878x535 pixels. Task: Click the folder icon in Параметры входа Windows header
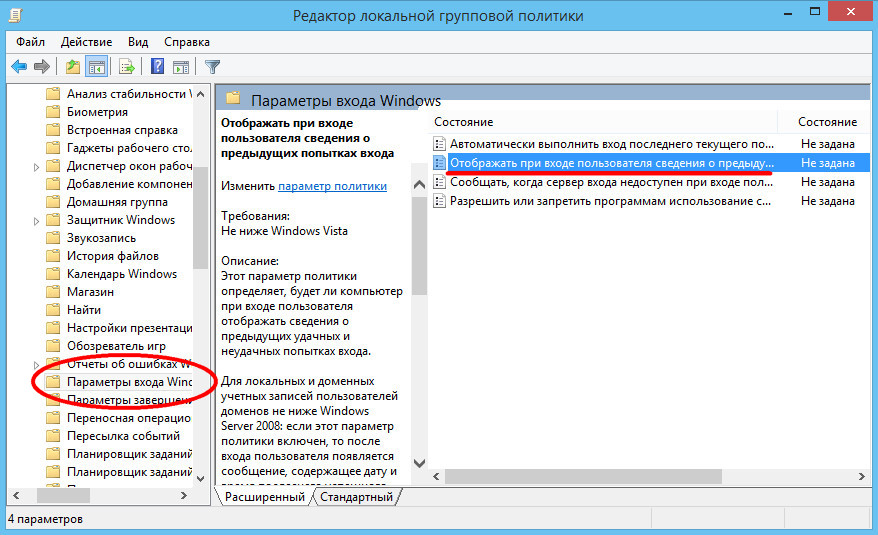point(233,99)
